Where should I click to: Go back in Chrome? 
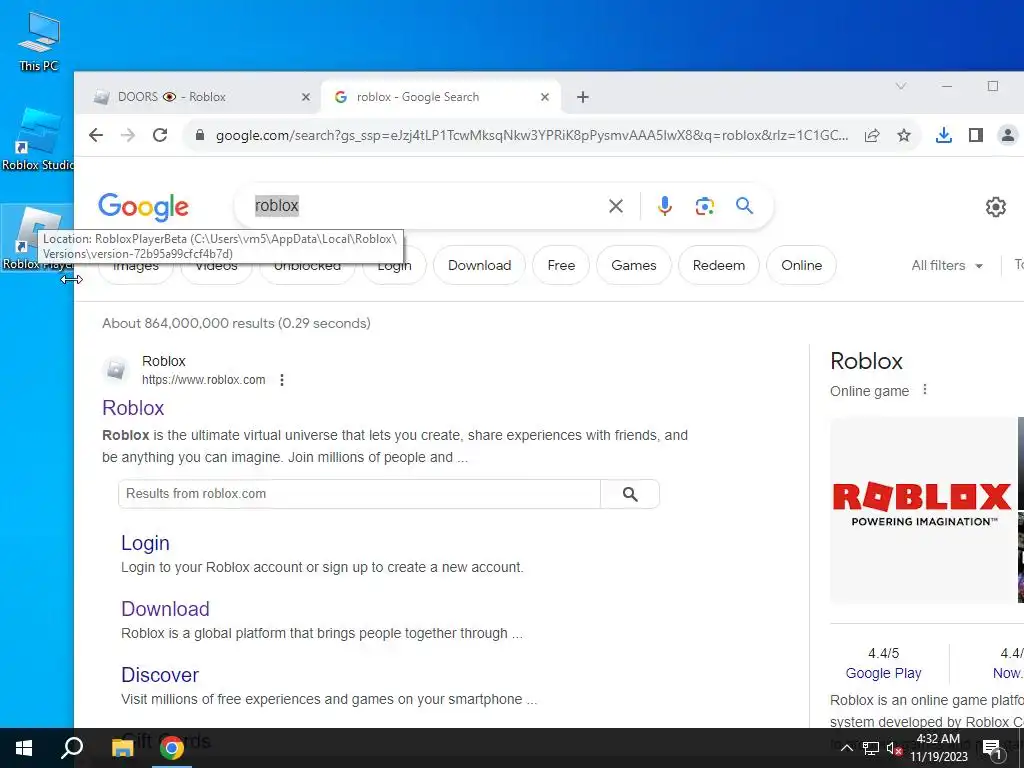[x=96, y=135]
